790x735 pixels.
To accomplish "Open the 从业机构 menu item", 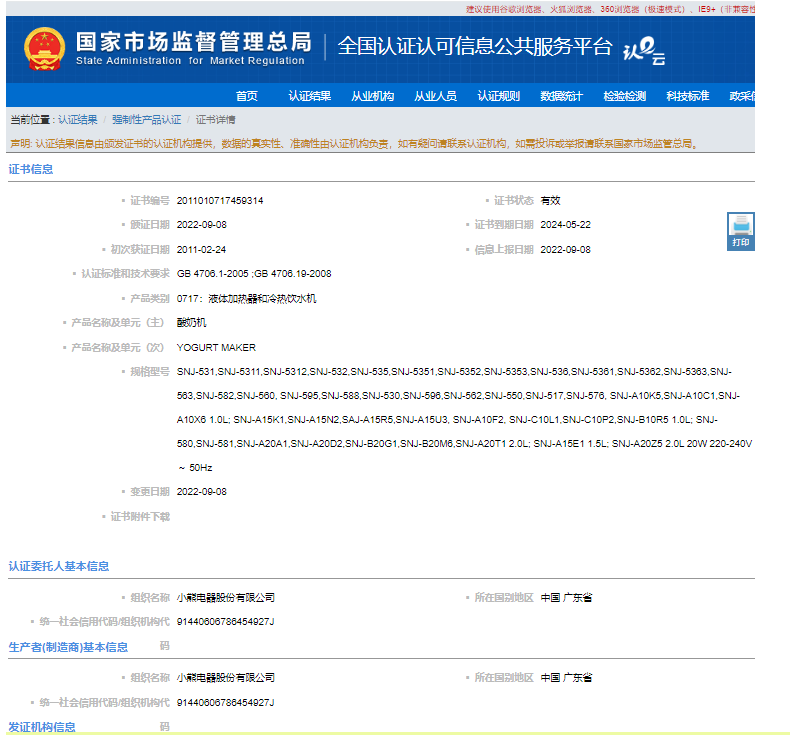I will click(372, 96).
